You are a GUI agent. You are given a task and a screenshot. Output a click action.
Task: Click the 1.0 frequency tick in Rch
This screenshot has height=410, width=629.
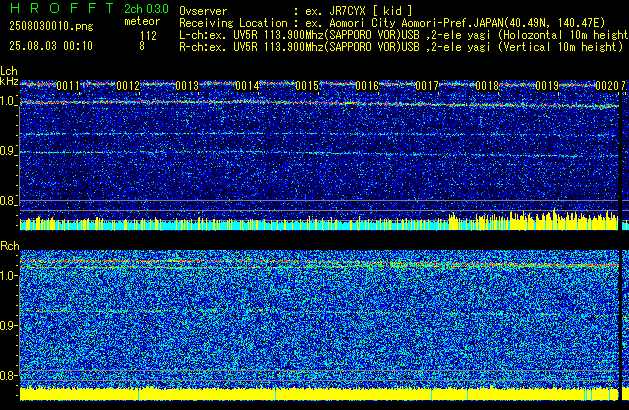coord(8,276)
